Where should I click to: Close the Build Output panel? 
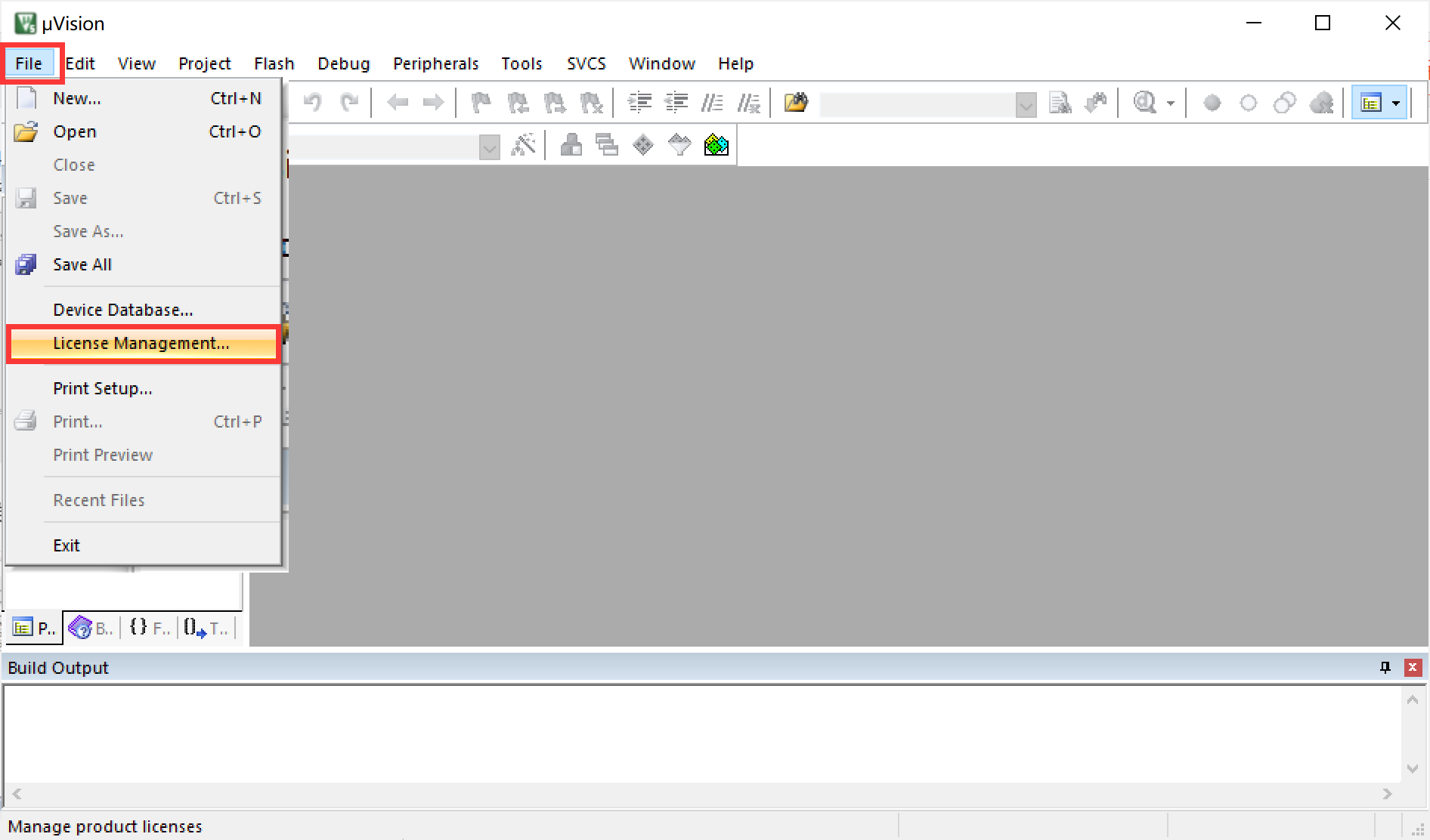(x=1412, y=668)
